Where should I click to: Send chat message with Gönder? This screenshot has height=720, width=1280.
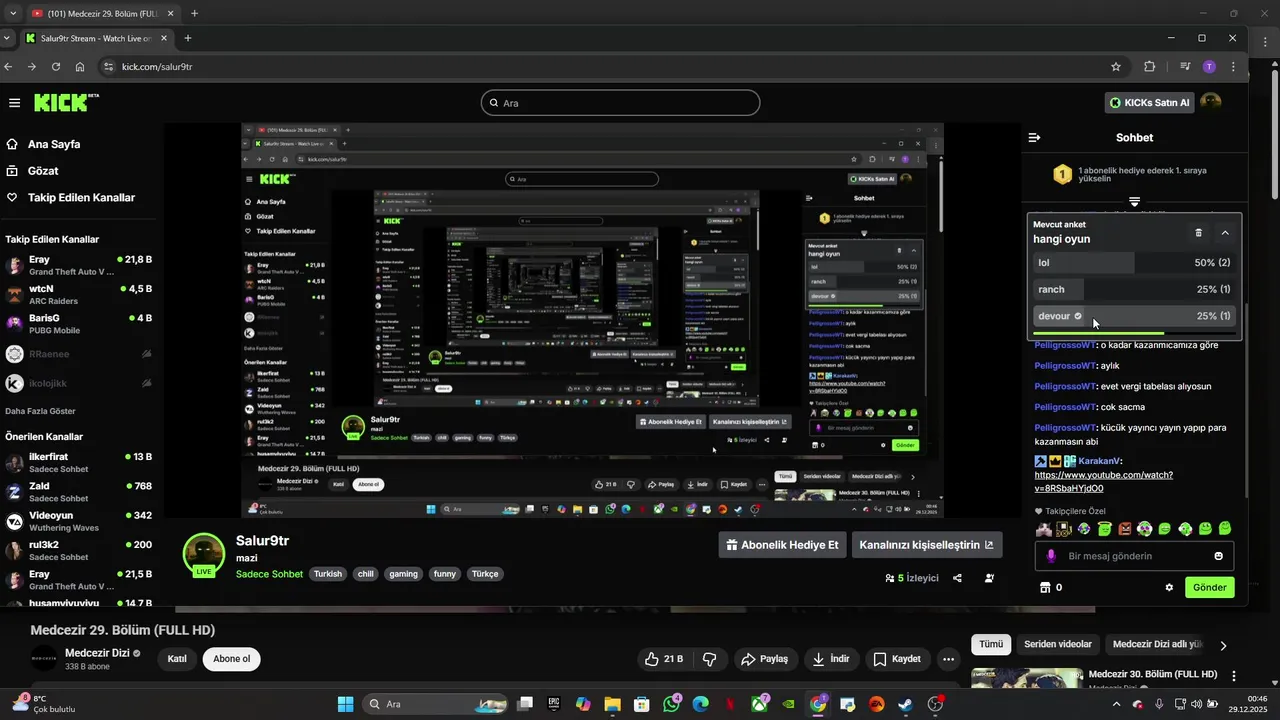click(x=1209, y=587)
